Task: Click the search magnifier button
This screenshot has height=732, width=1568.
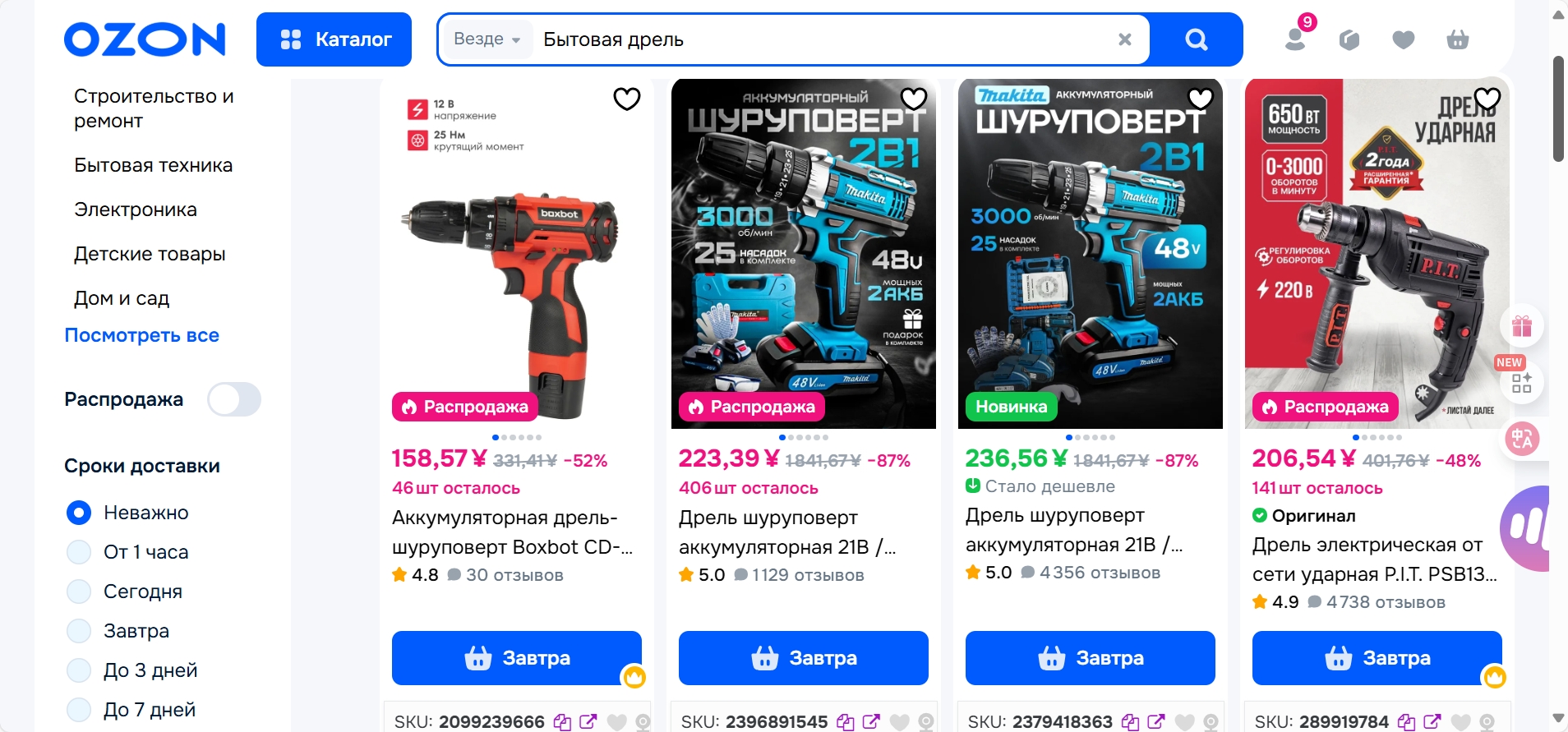Action: (1197, 39)
